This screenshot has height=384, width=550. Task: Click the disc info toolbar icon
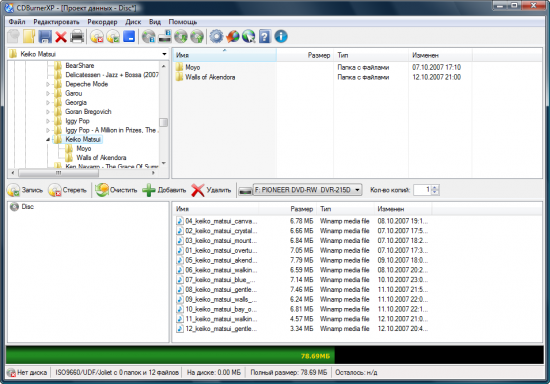[149, 36]
